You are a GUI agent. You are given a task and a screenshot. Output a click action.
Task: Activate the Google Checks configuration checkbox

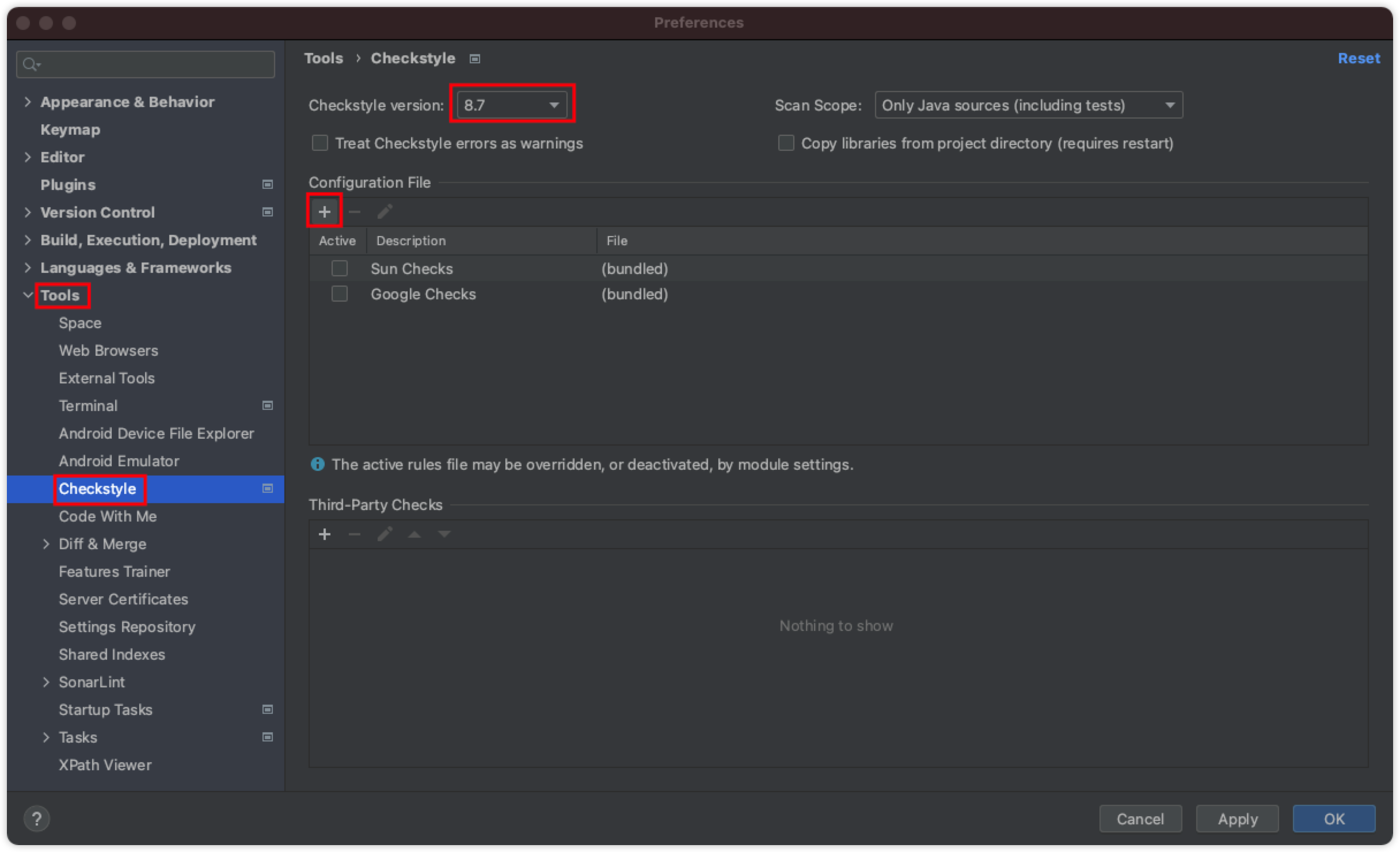pyautogui.click(x=340, y=294)
